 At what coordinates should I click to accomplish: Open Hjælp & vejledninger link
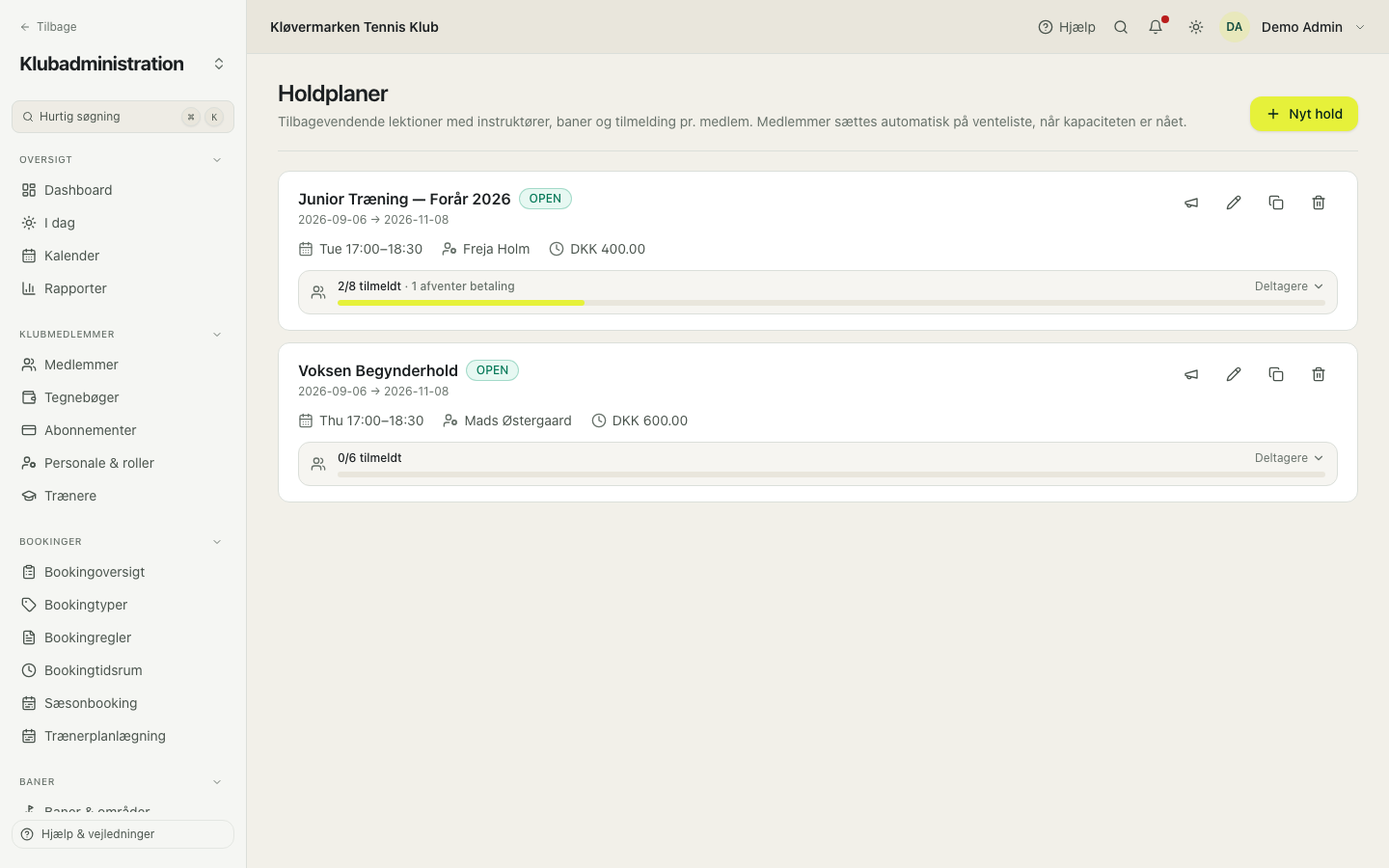tap(123, 834)
